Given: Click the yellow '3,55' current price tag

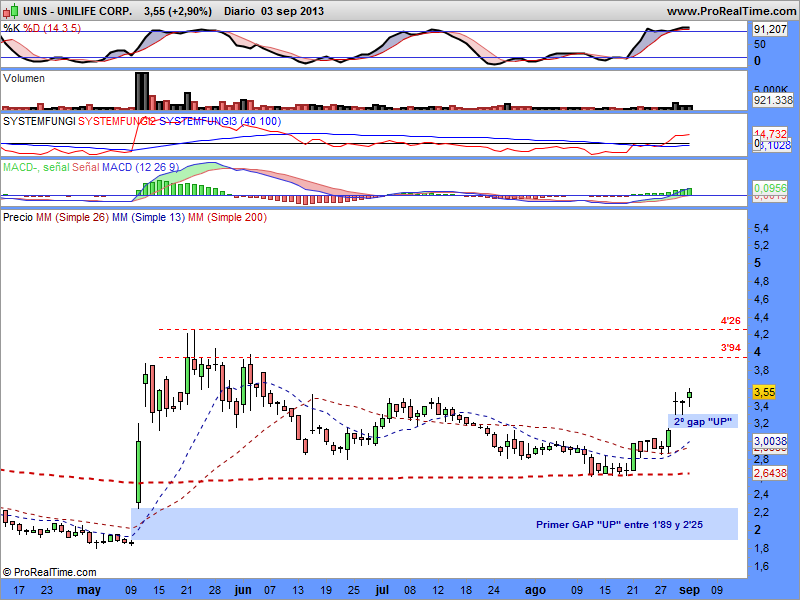Looking at the screenshot, I should tap(764, 392).
